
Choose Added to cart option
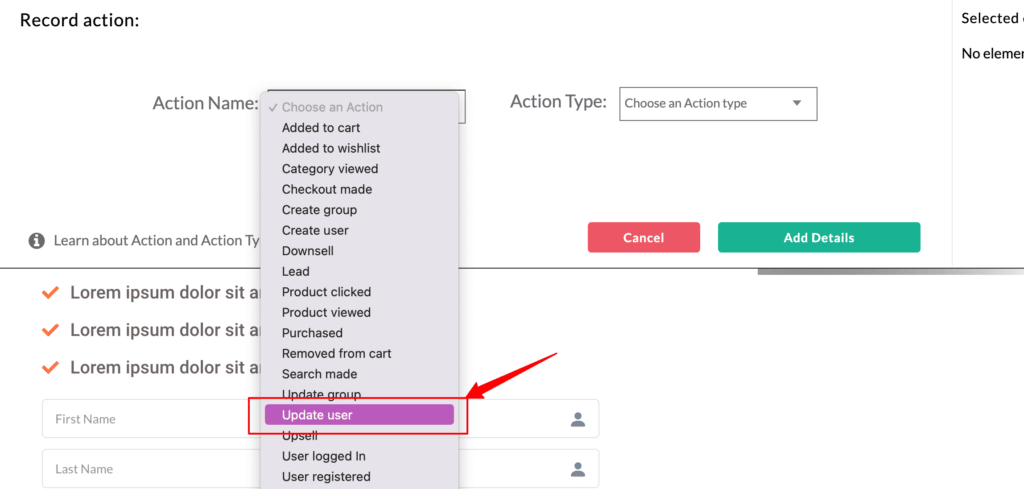click(321, 128)
